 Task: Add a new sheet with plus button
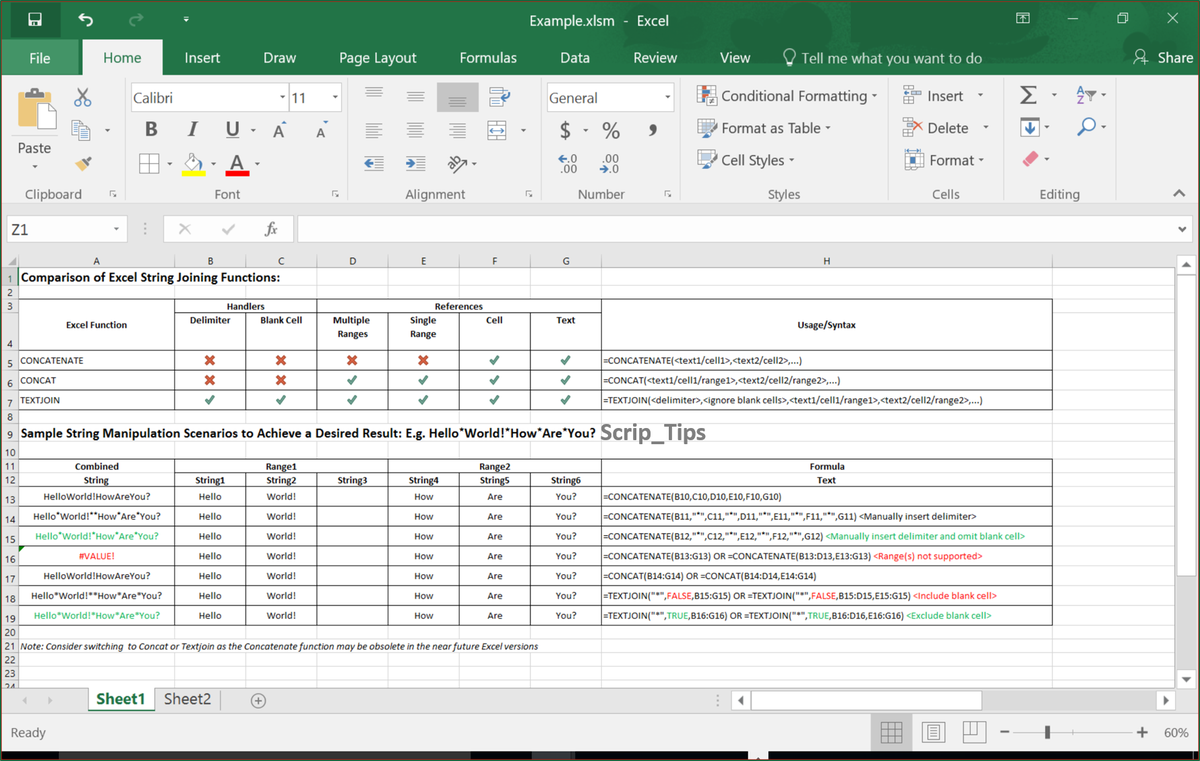pos(258,700)
